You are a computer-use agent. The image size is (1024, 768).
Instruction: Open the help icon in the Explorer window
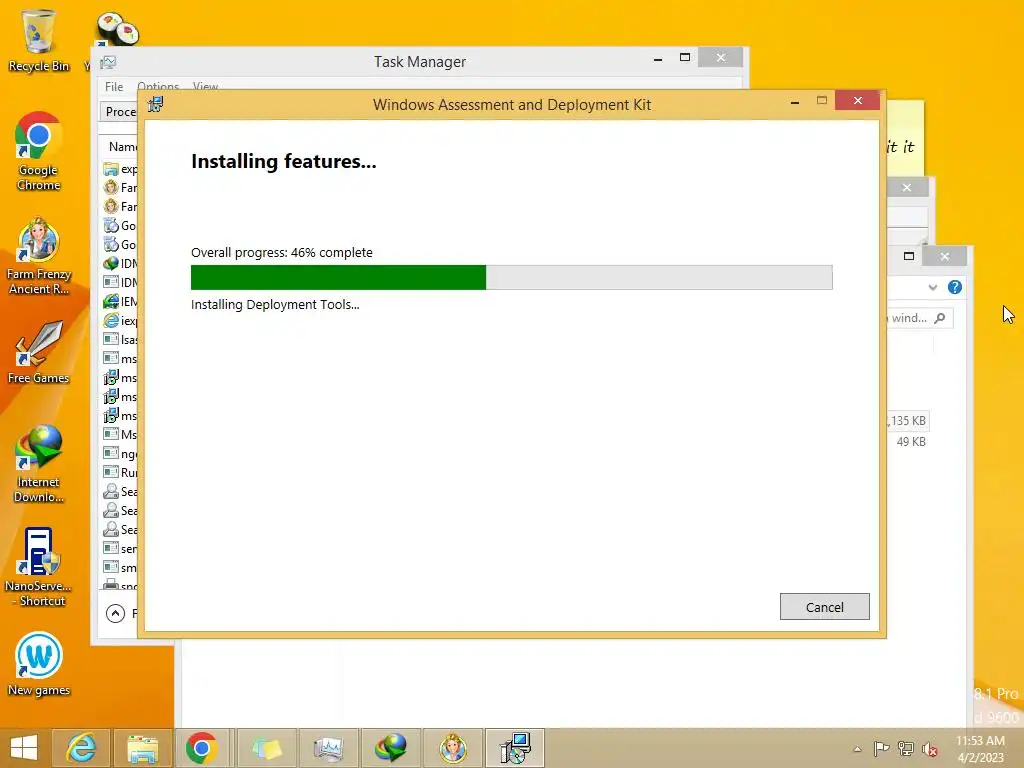pos(955,287)
